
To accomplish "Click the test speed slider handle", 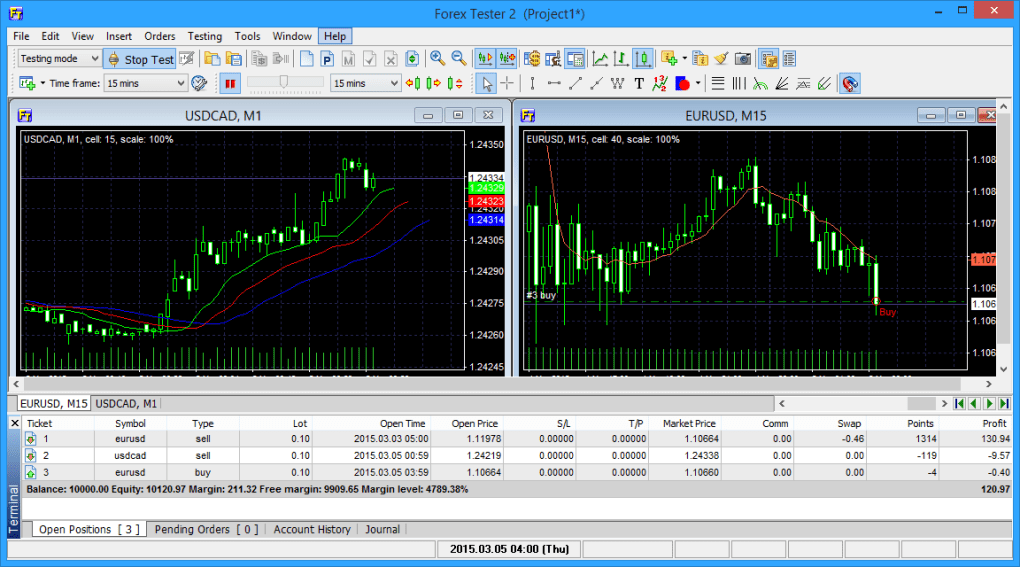I will click(x=285, y=82).
